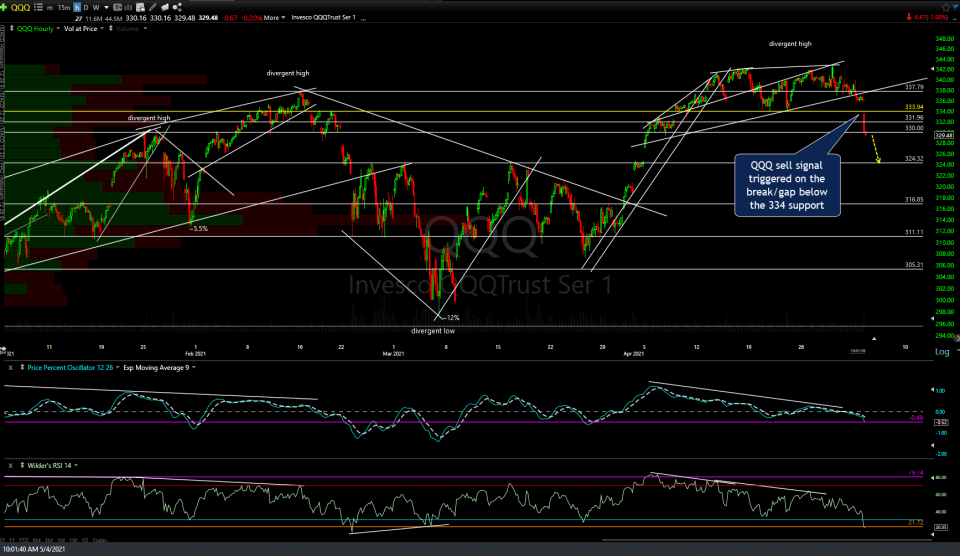Viewport: 960px width, 556px height.
Task: Select the 1D range at bottom
Action: coord(84,540)
